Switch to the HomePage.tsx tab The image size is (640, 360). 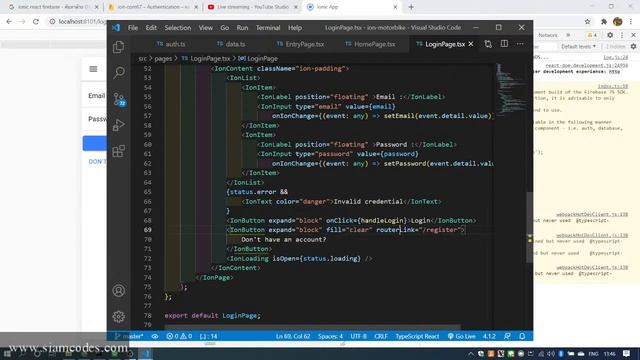coord(370,44)
